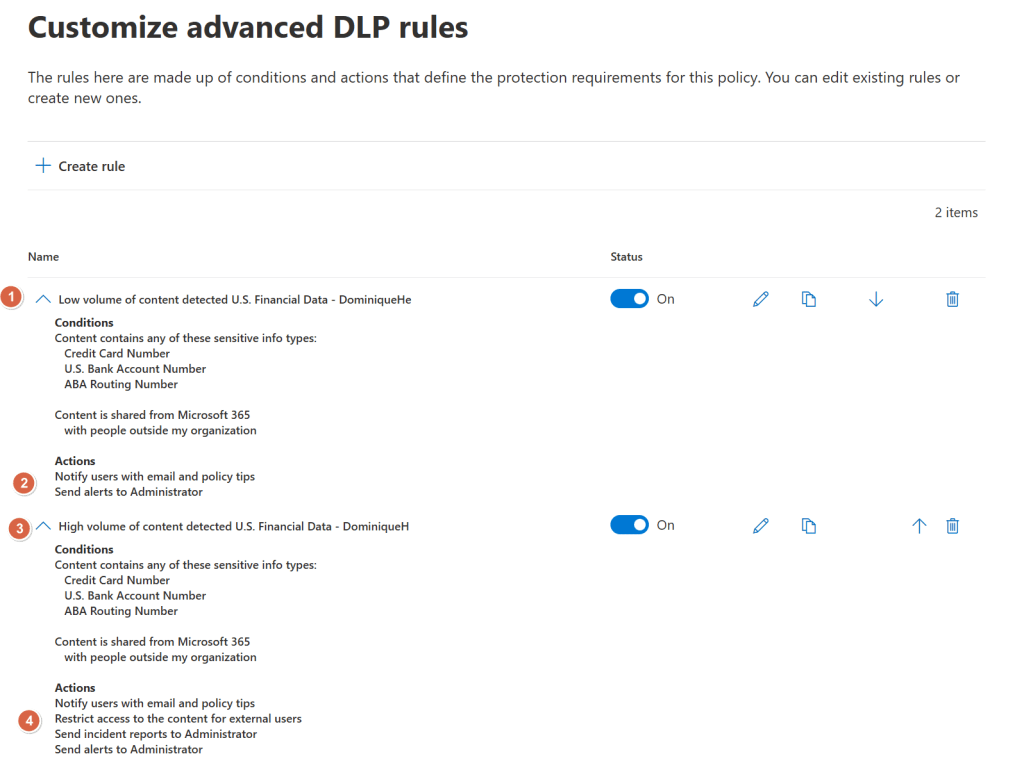This screenshot has width=1024, height=770.
Task: Click the Status column header
Action: point(626,257)
